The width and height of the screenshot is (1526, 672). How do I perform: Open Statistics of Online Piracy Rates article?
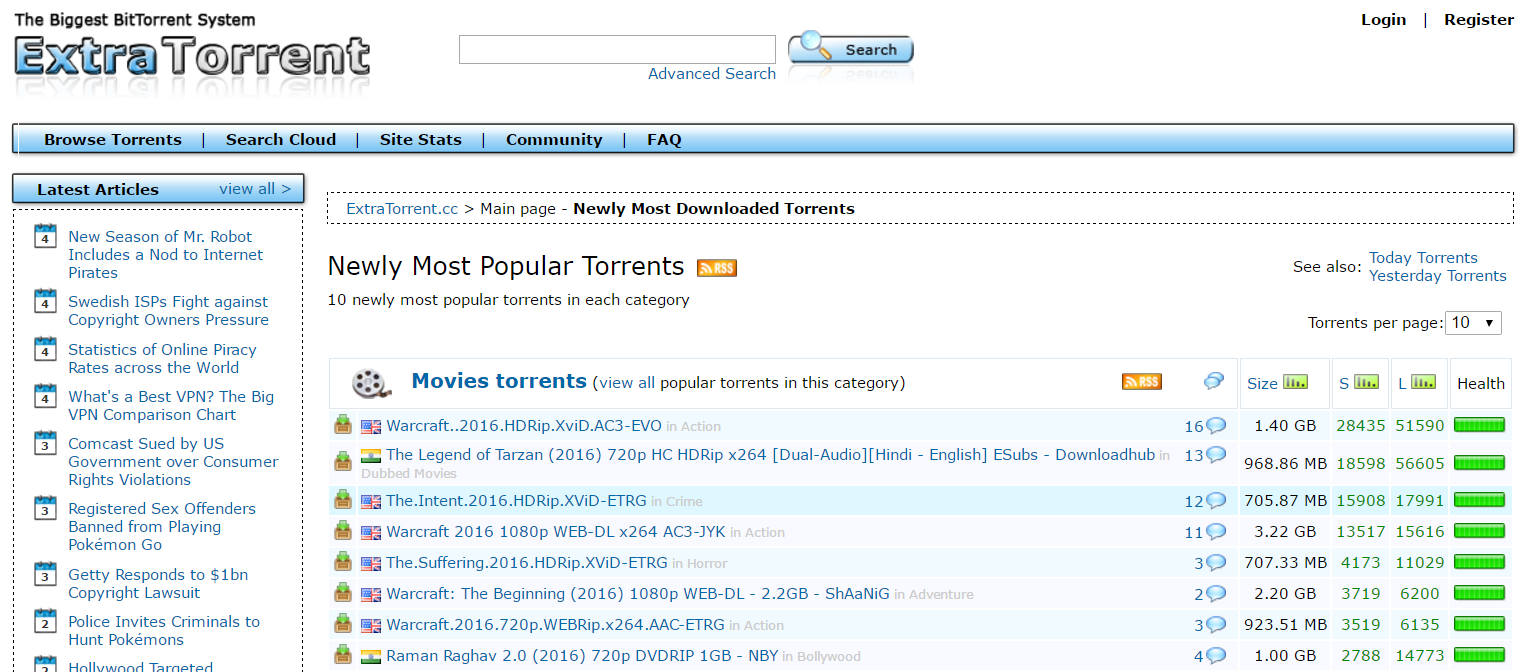(162, 359)
